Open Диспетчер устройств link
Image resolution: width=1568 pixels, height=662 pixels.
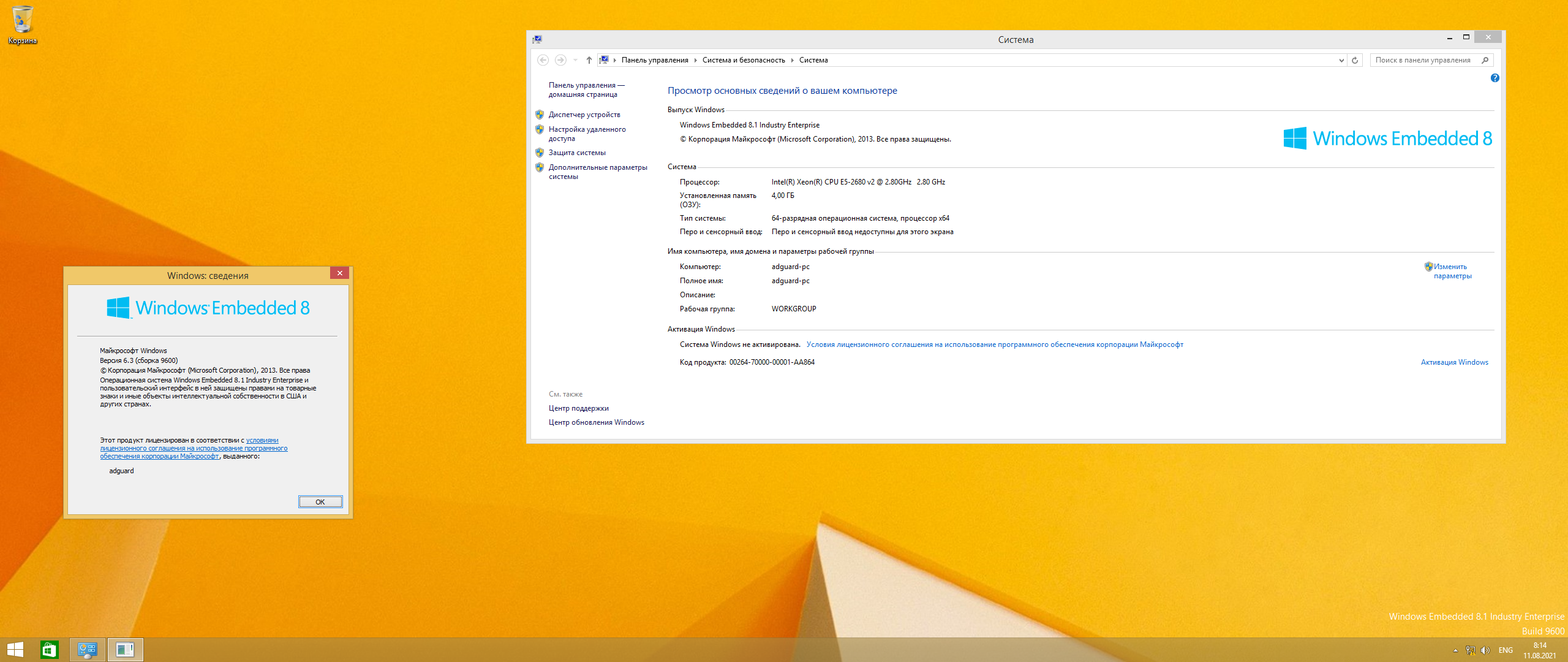coord(584,115)
